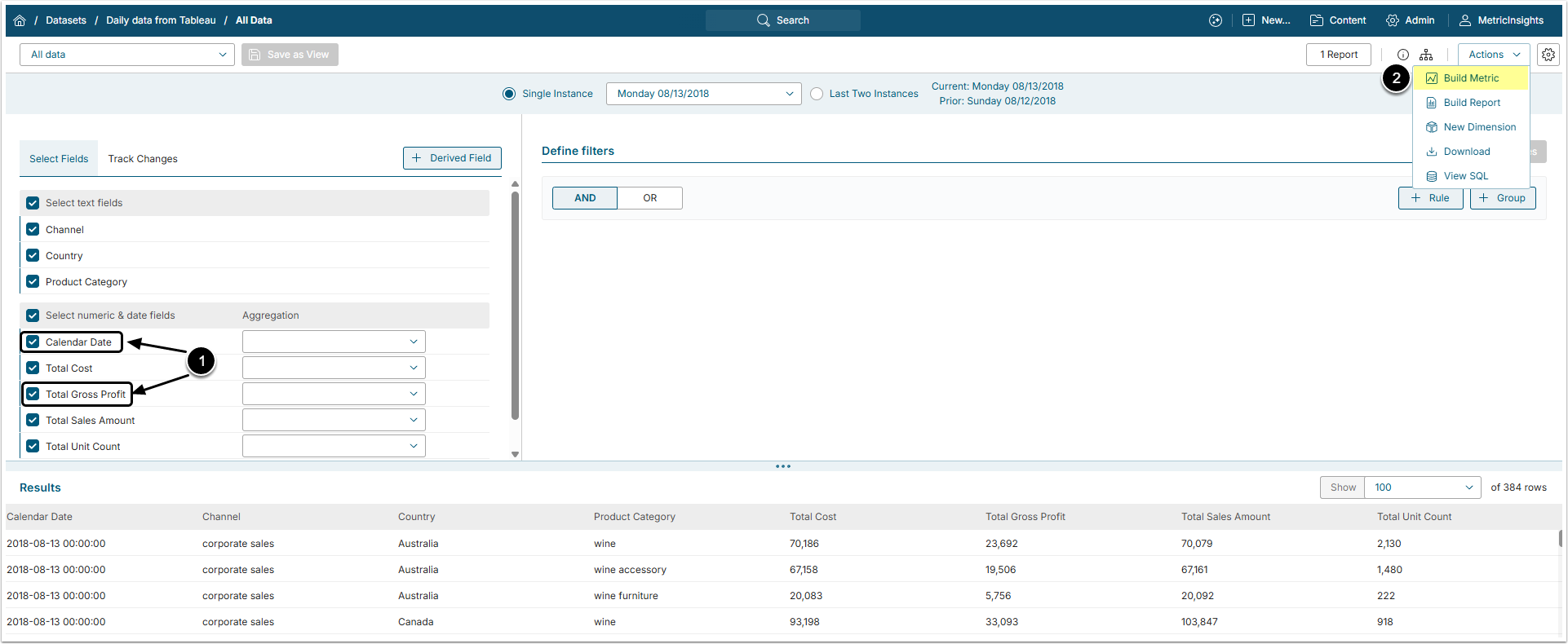
Task: Click the home icon in breadcrumb
Action: tap(20, 20)
